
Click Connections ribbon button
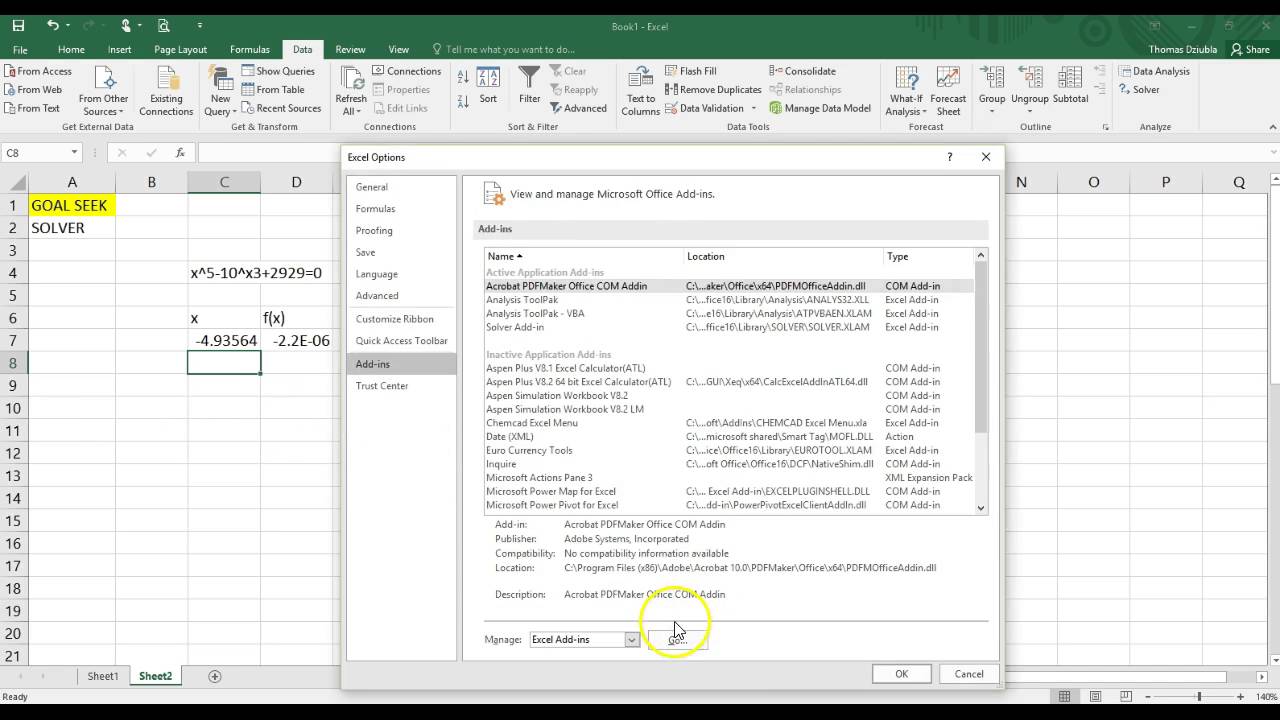tap(406, 71)
